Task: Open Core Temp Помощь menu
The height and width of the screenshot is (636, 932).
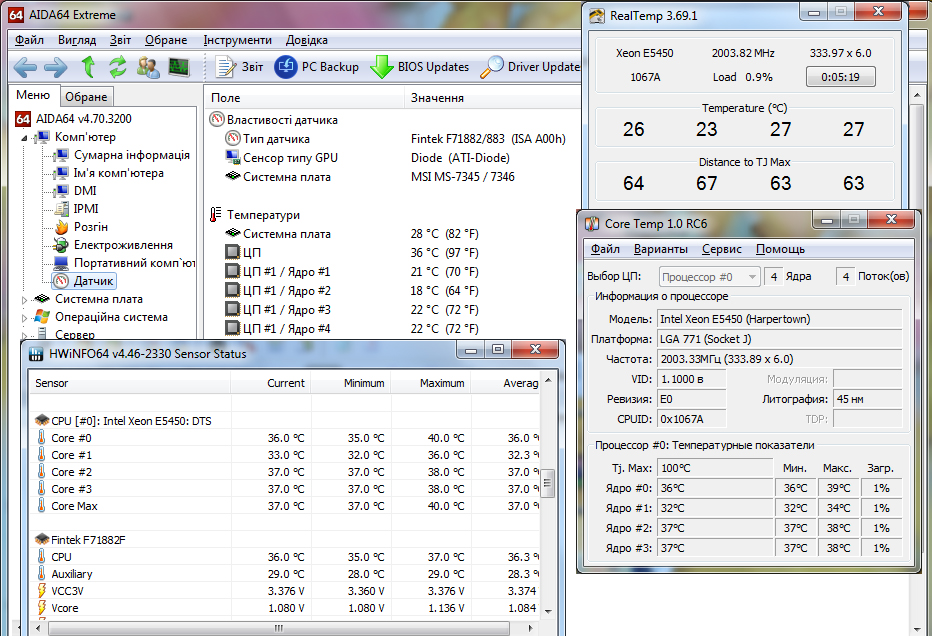Action: 780,249
